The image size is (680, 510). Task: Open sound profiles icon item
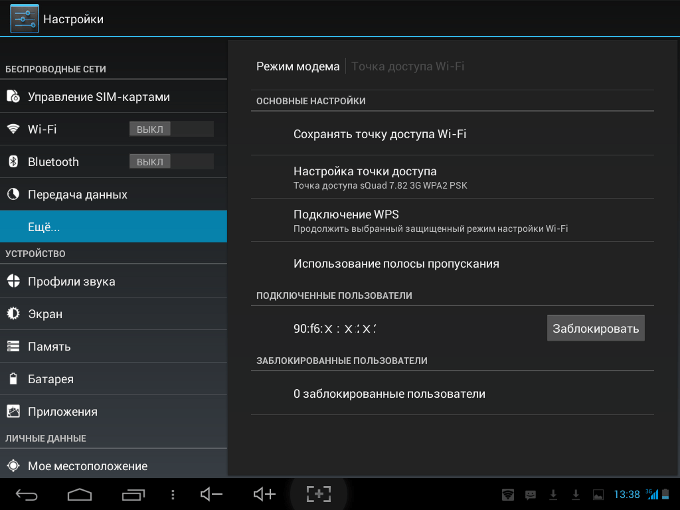pyautogui.click(x=13, y=281)
